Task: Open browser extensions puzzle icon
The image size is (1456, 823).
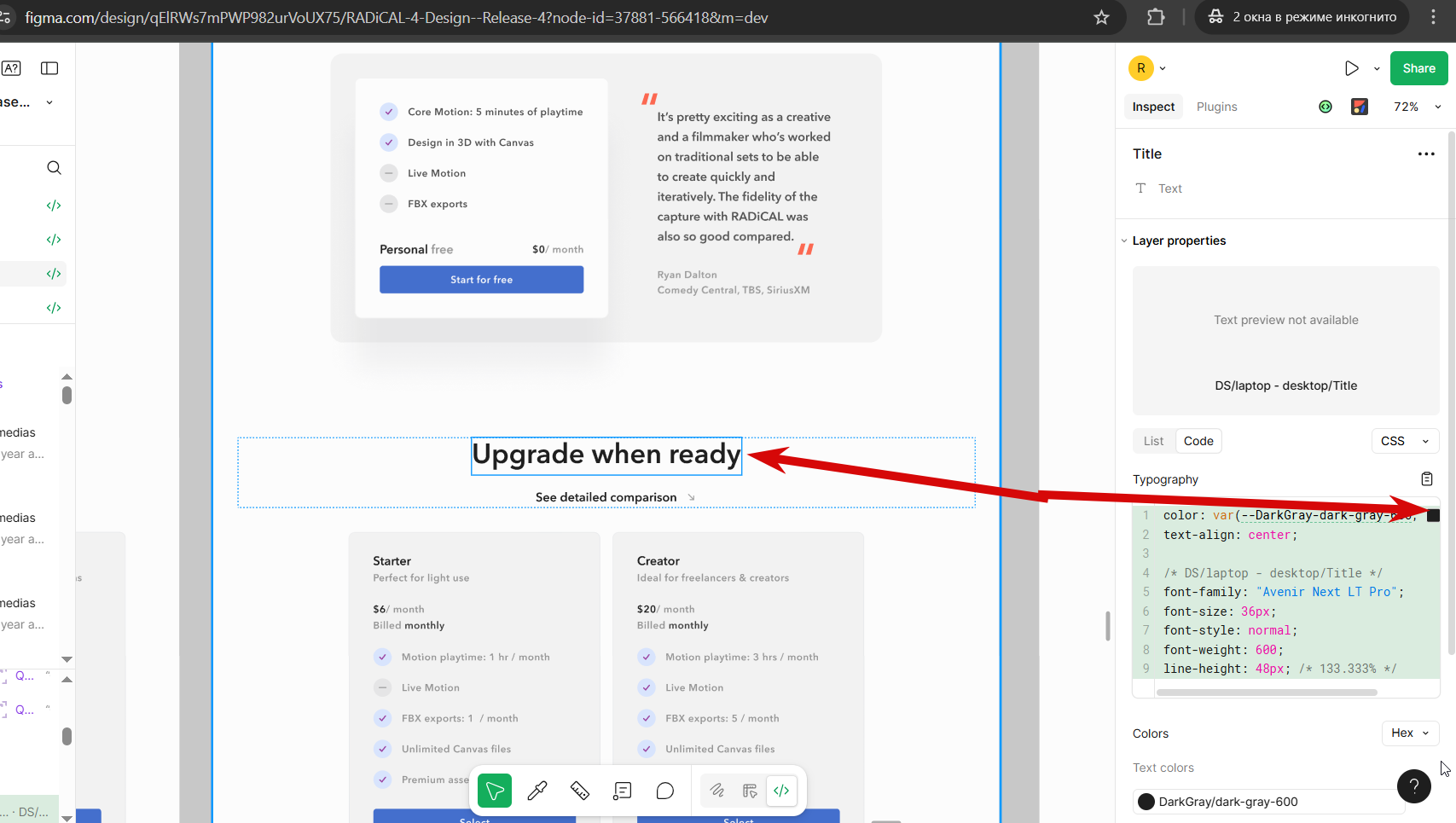Action: coord(1156,17)
